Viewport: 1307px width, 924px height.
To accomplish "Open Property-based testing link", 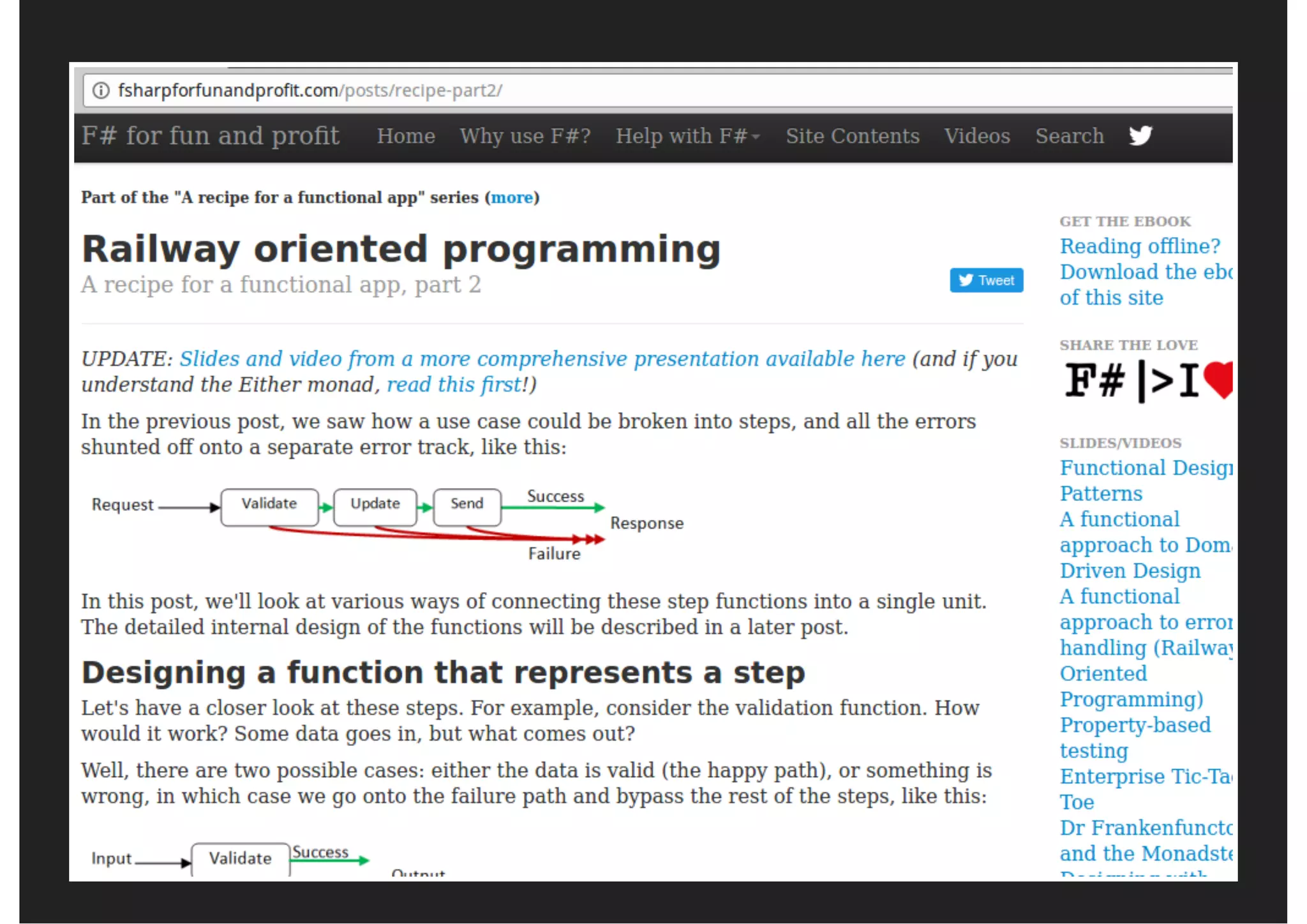I will click(x=1135, y=726).
